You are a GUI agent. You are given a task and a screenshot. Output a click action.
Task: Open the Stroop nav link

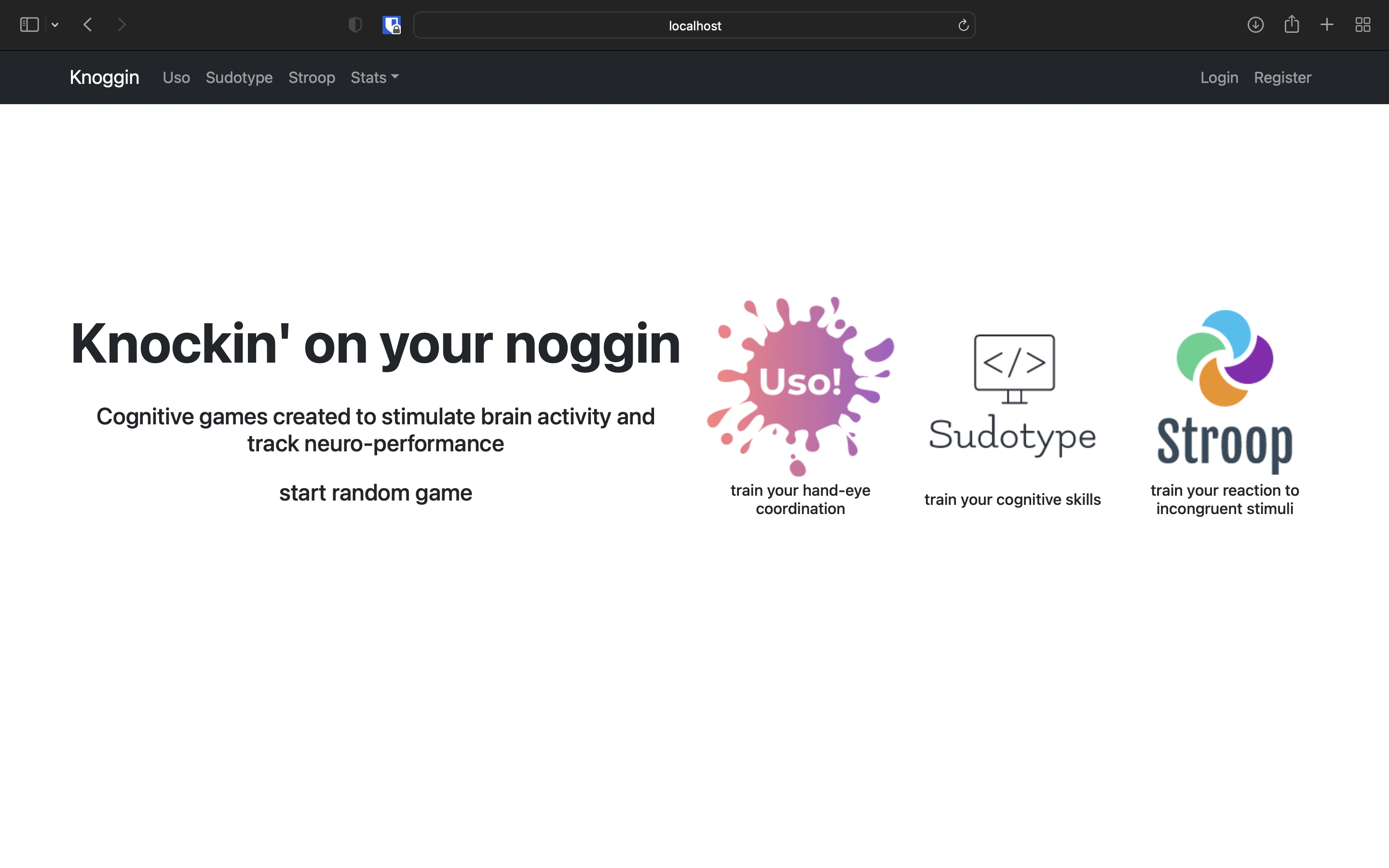312,78
